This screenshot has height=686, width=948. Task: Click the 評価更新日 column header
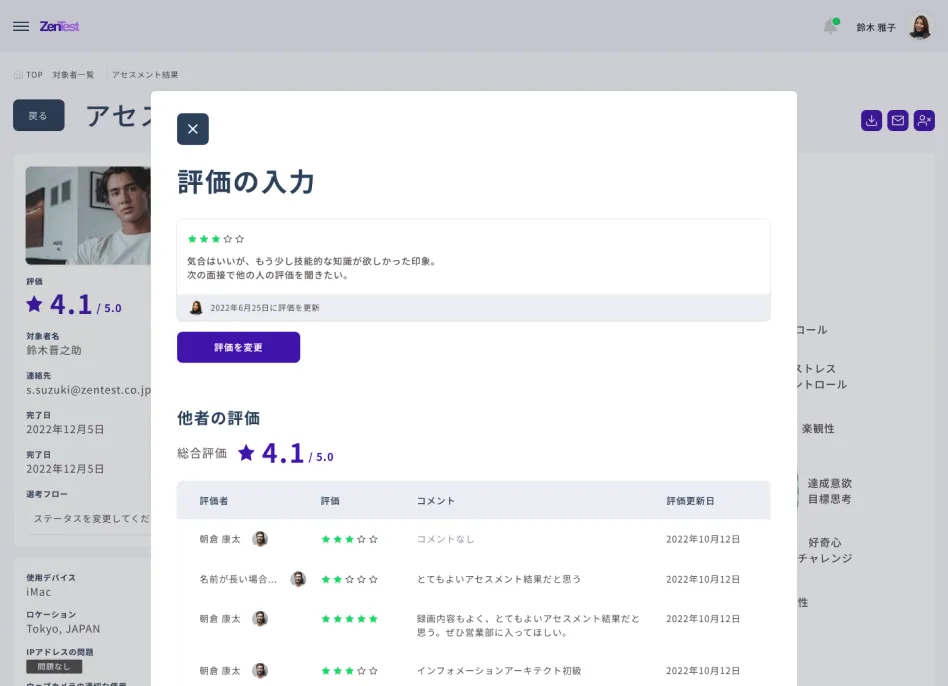[x=690, y=500]
